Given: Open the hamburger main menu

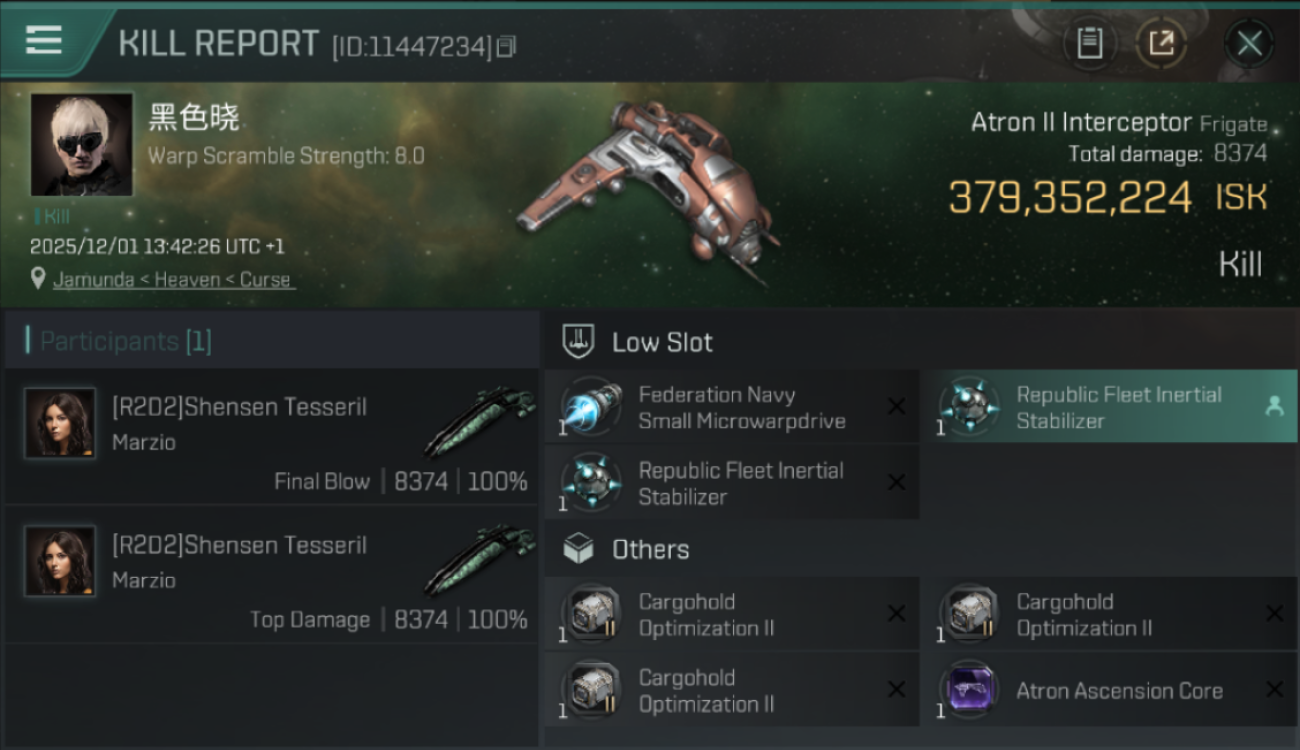Looking at the screenshot, I should 44,41.
